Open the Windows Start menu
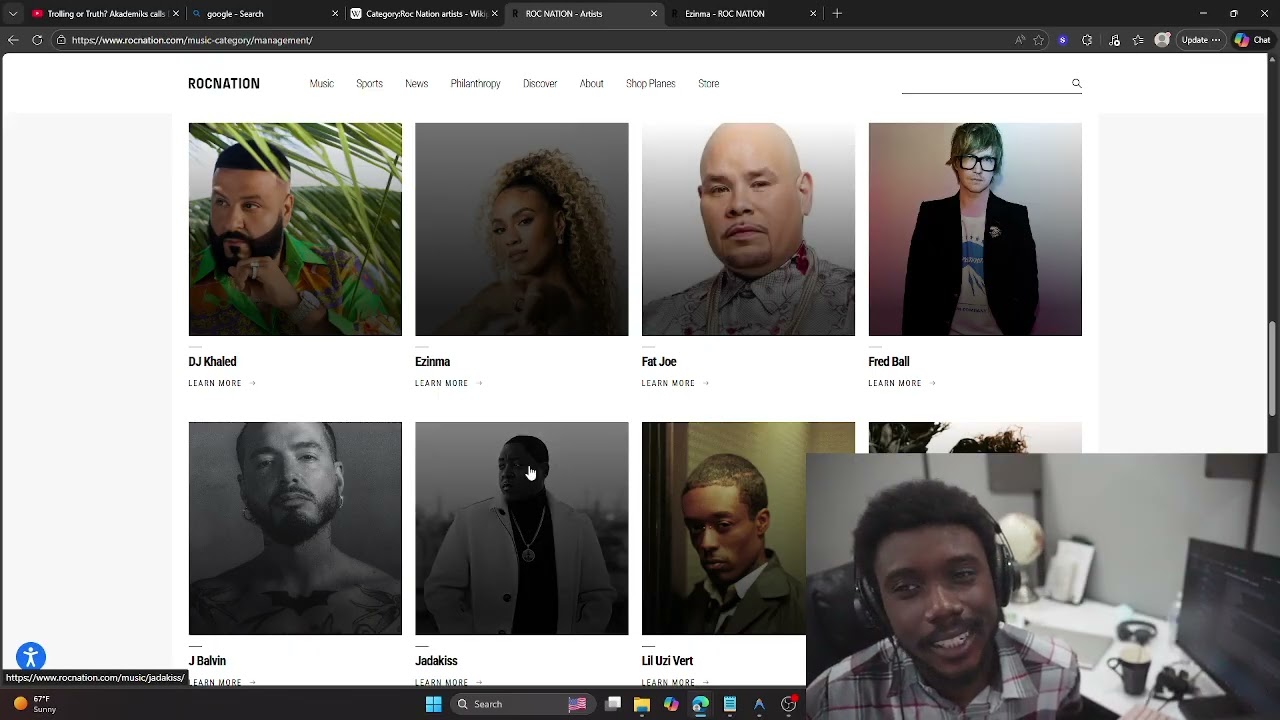The height and width of the screenshot is (720, 1280). tap(434, 704)
